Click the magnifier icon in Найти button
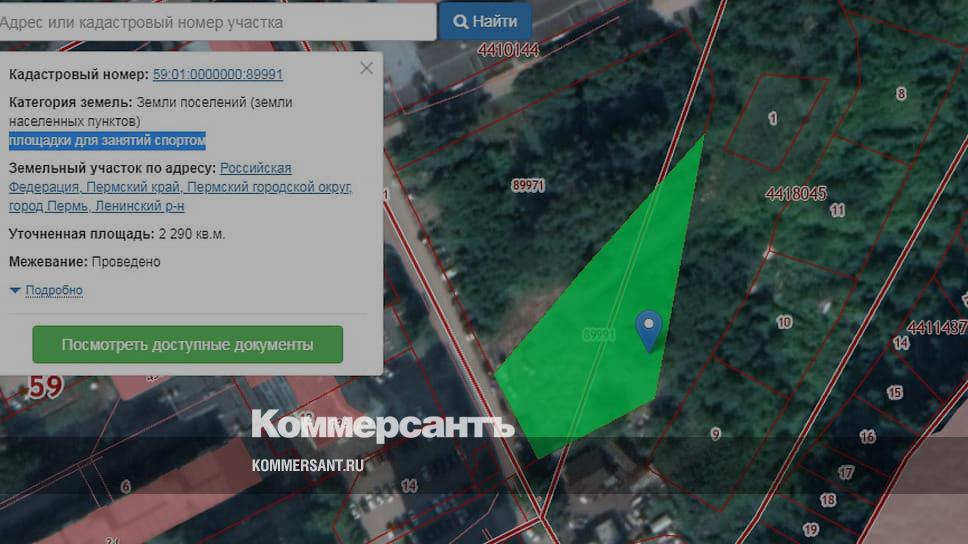968x544 pixels. (461, 21)
